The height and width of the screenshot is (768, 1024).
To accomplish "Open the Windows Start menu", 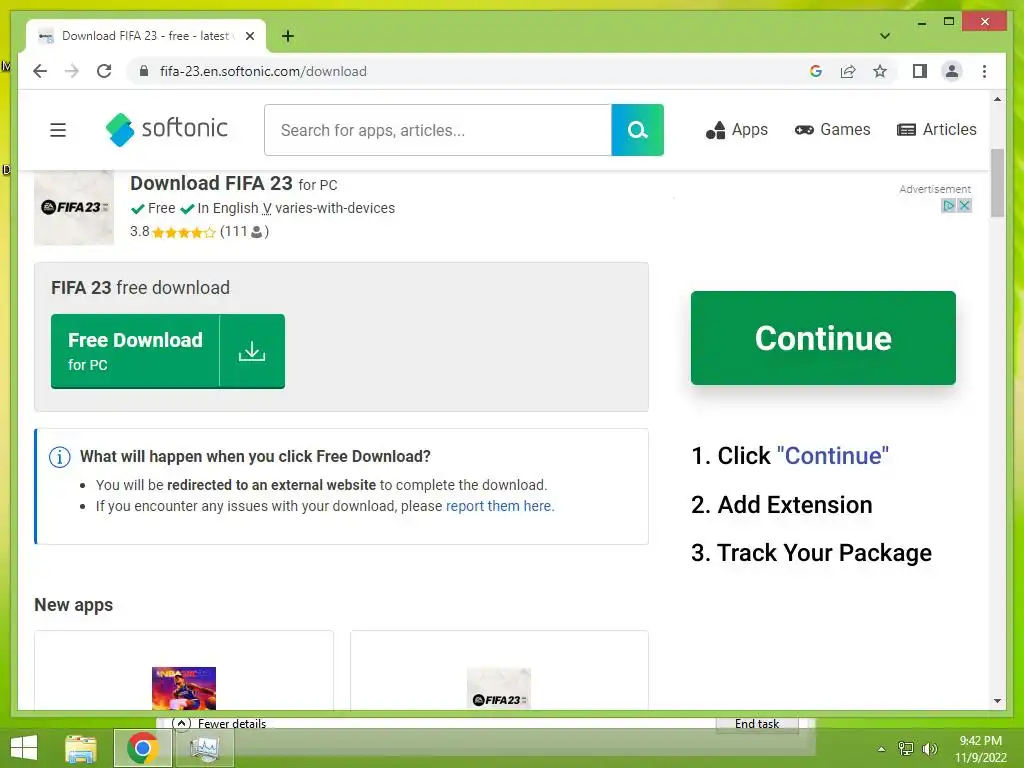I will point(24,748).
